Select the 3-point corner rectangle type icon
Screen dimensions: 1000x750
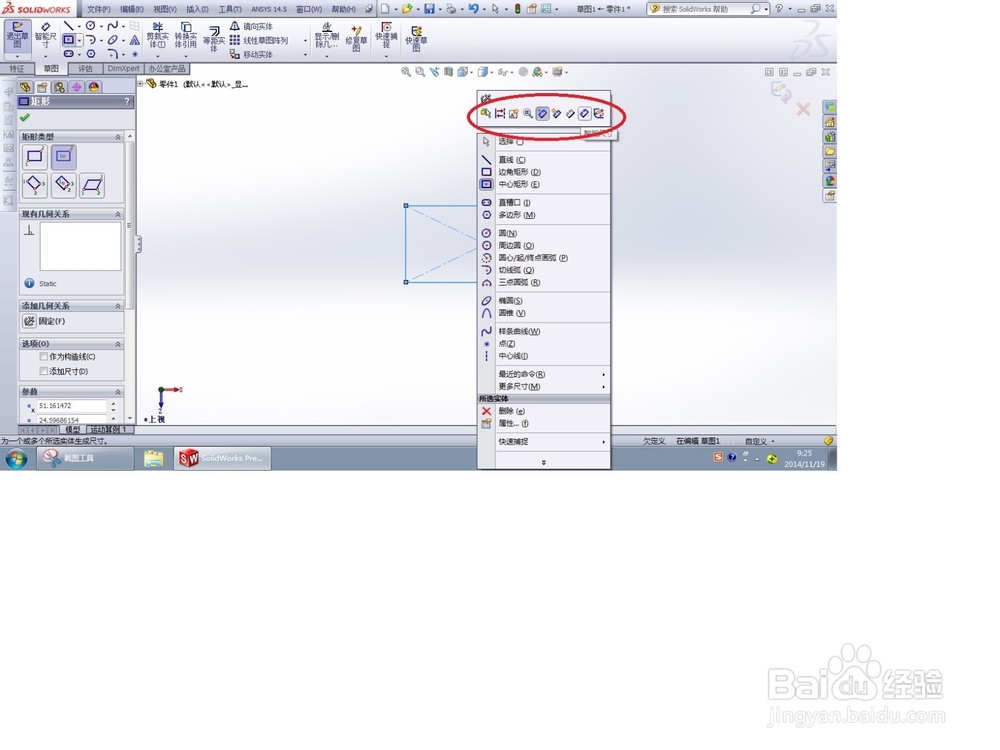click(33, 183)
